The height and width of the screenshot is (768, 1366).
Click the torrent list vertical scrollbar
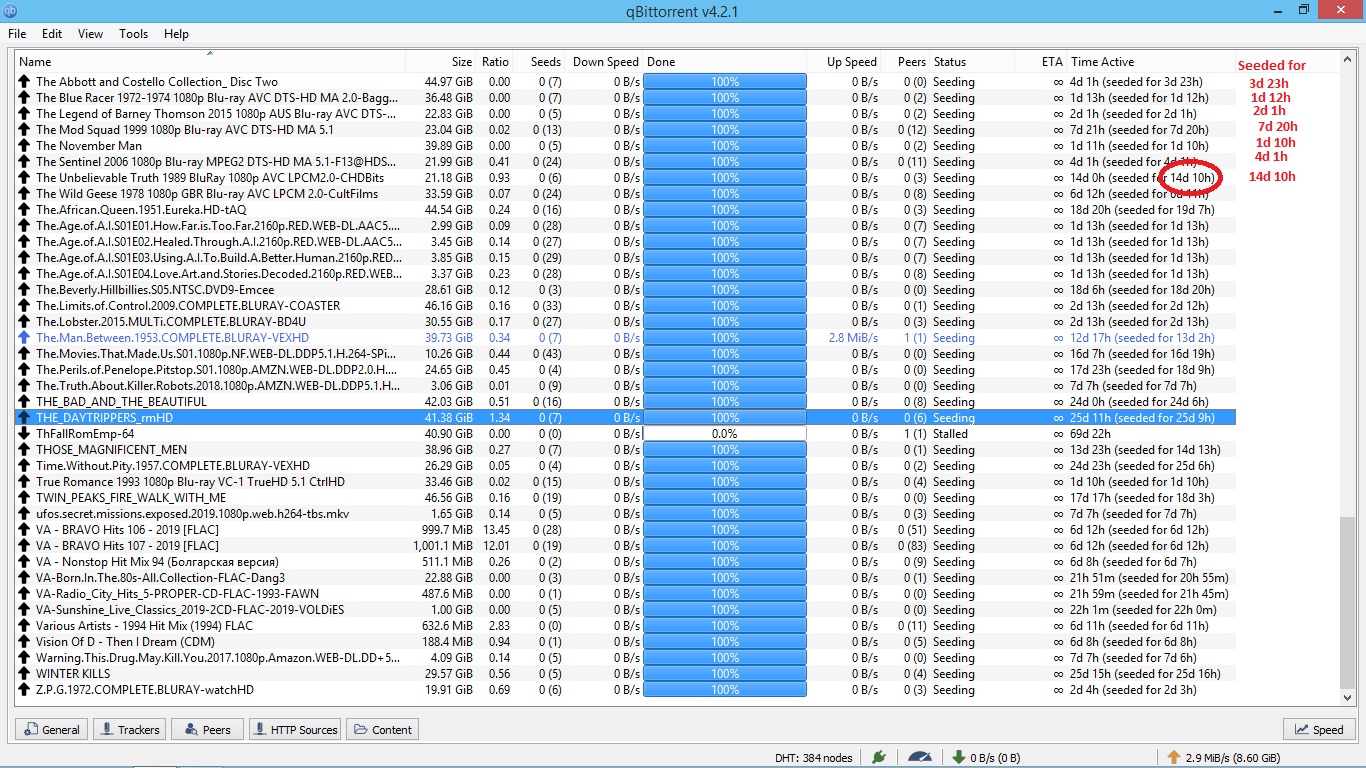pos(1349,605)
